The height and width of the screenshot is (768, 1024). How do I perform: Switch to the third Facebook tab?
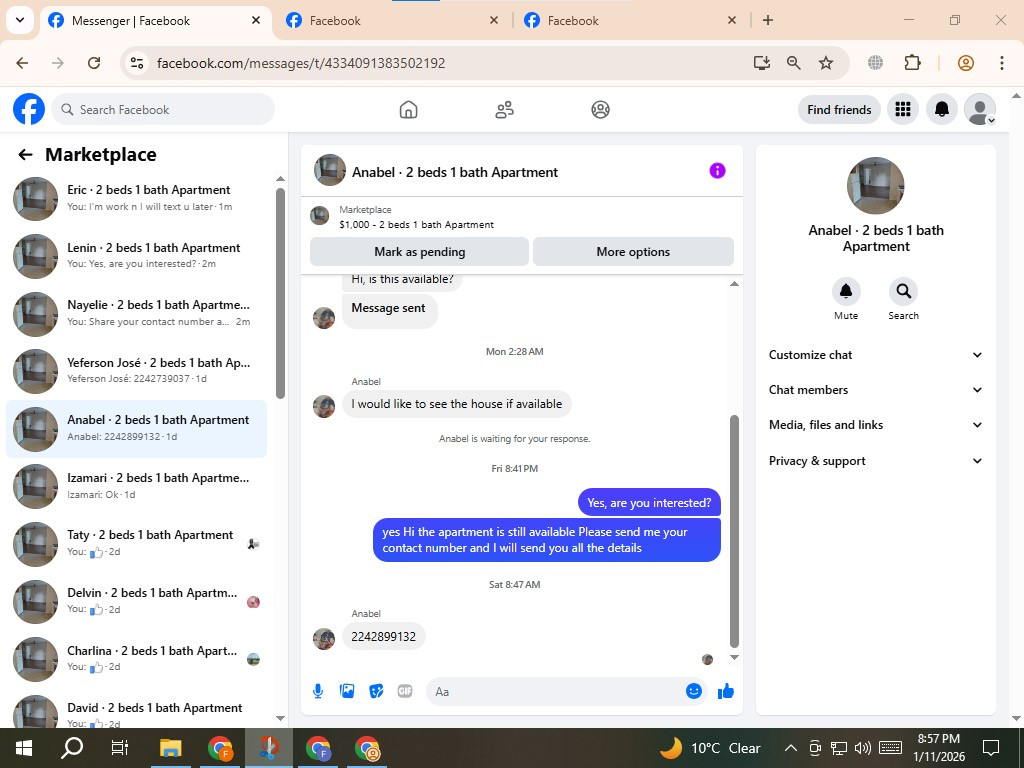631,21
